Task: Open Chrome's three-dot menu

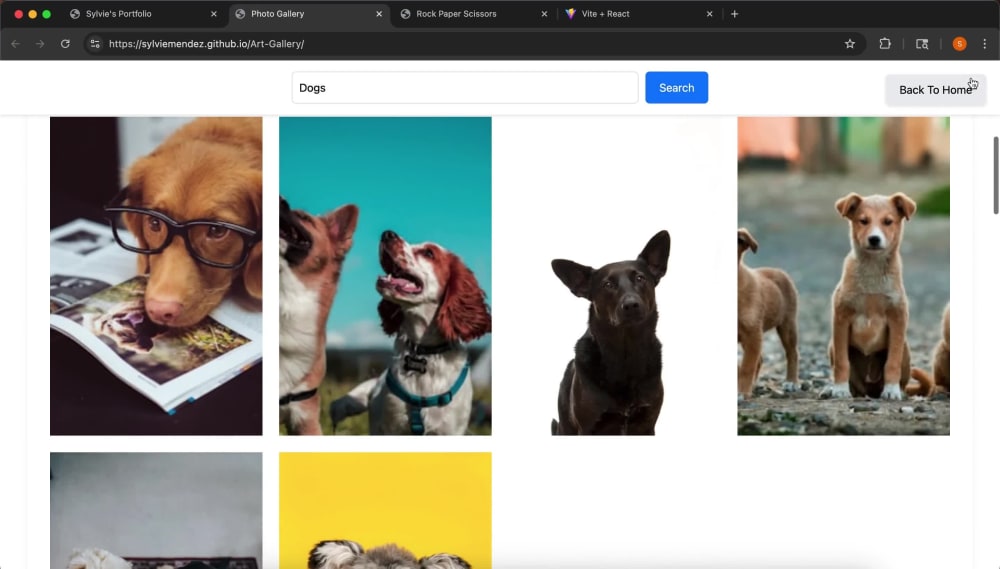Action: (x=985, y=44)
